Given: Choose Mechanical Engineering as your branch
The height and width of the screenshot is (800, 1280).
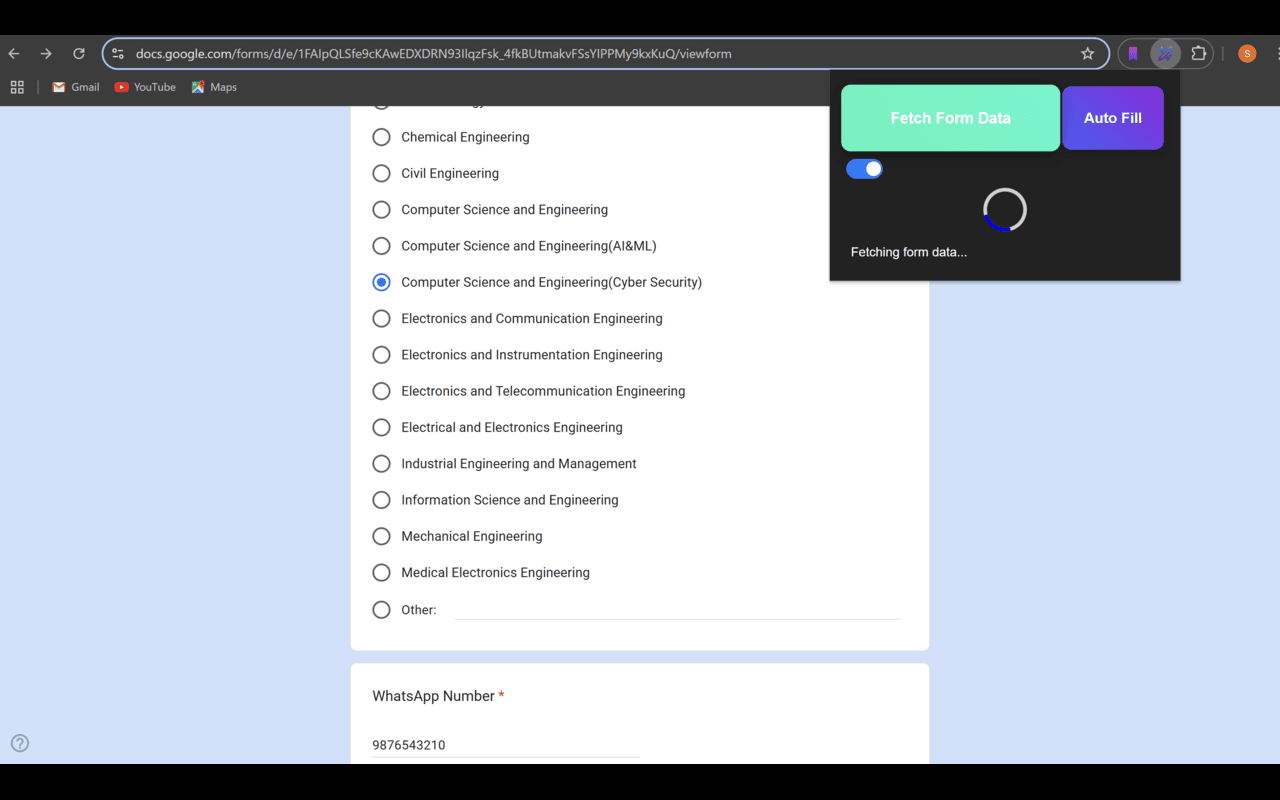Looking at the screenshot, I should [381, 536].
